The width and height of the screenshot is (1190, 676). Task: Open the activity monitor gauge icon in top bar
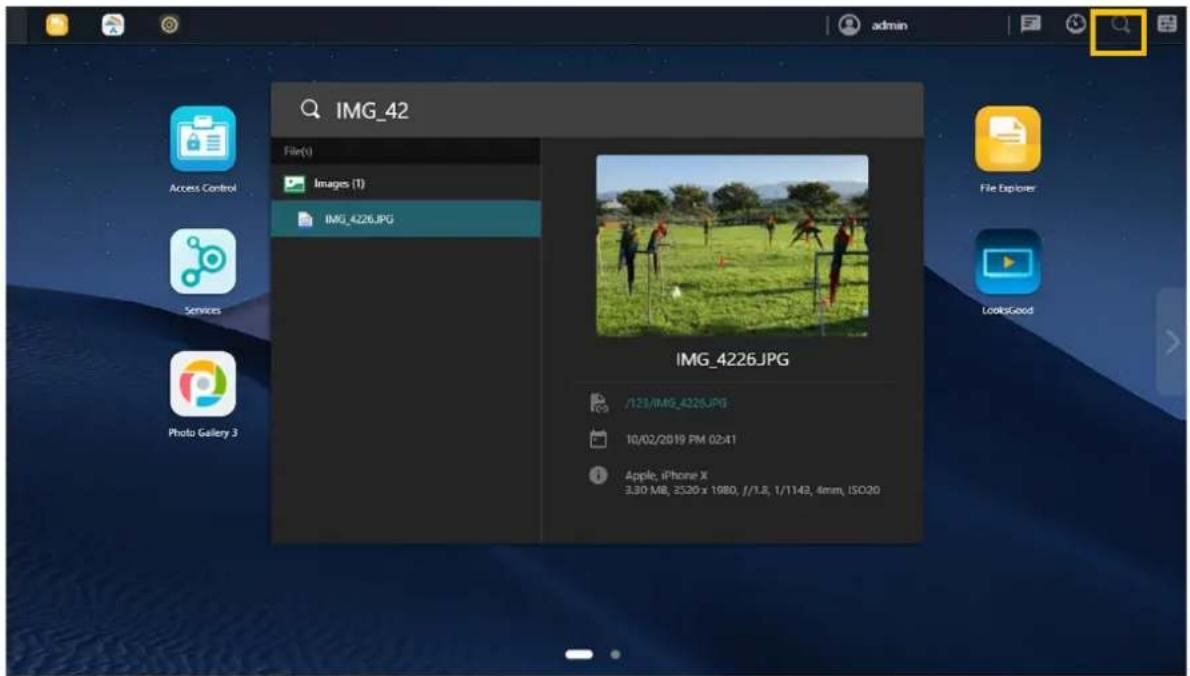pos(1076,26)
